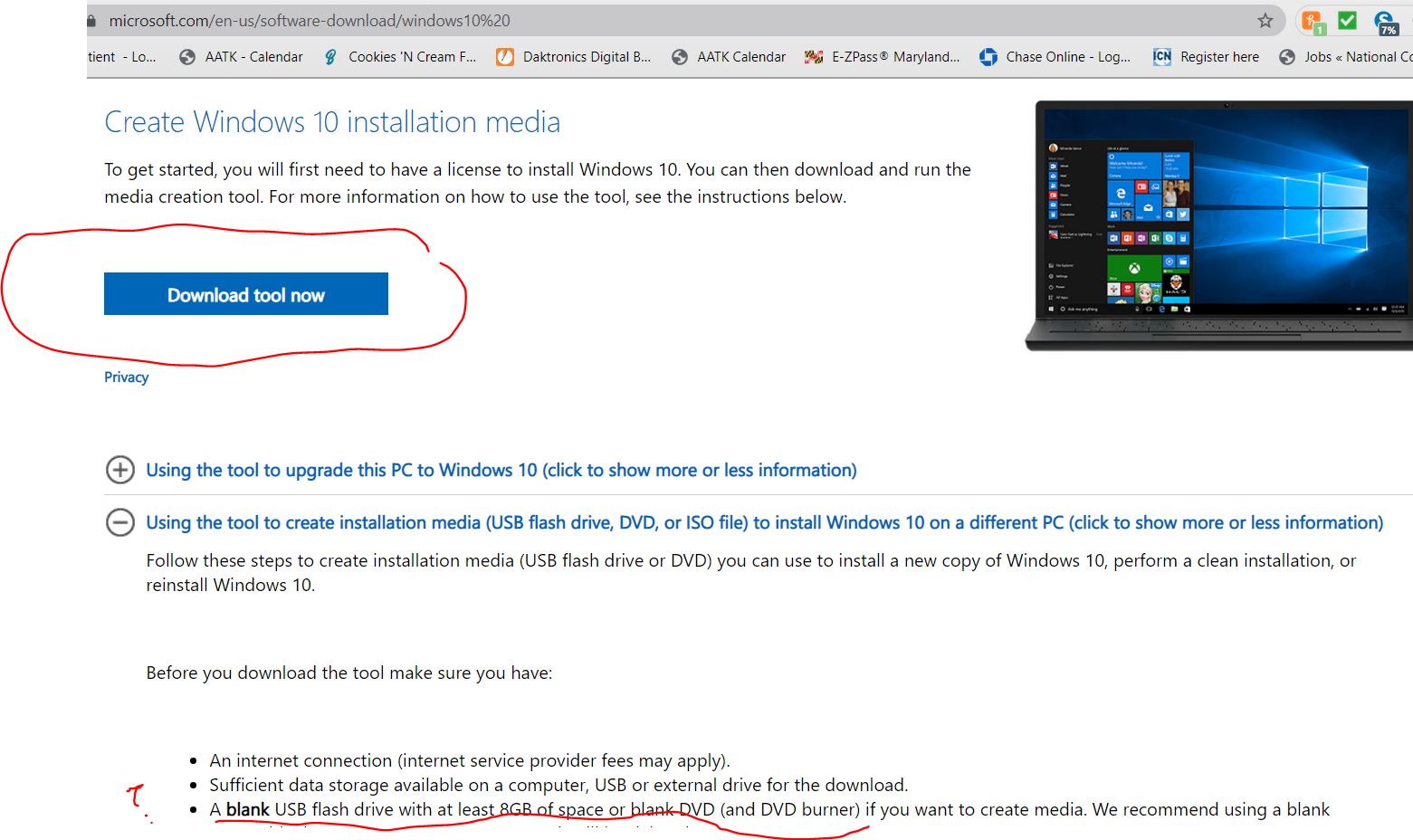Click the Daktronics bookmark favicon

(x=505, y=57)
